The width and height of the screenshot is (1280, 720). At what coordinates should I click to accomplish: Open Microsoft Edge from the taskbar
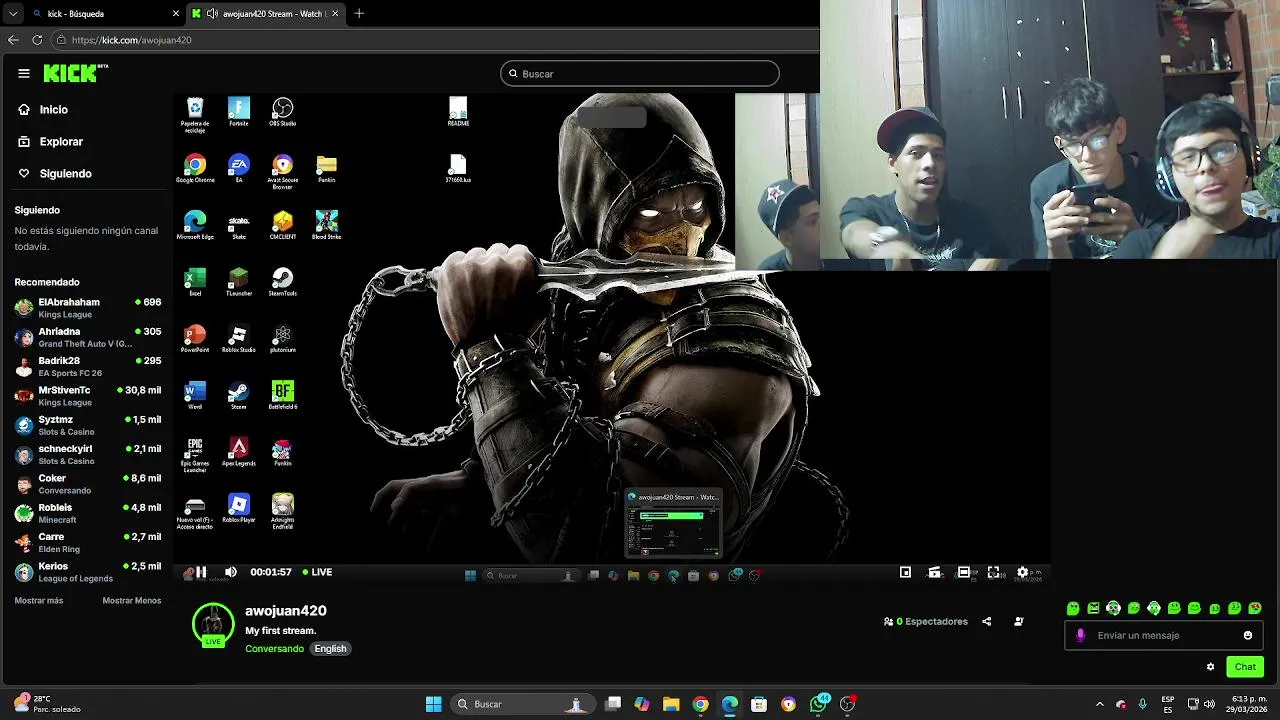pyautogui.click(x=730, y=704)
